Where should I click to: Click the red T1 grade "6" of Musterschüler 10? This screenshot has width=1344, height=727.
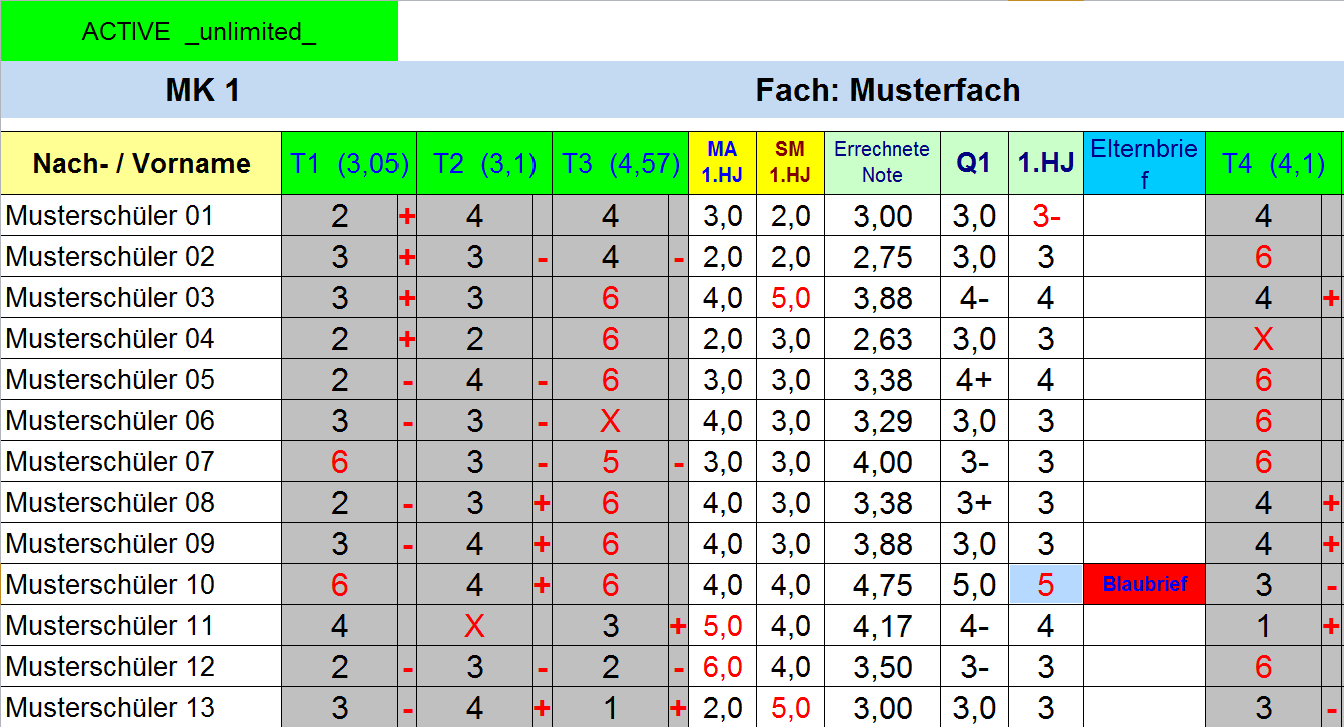tap(340, 585)
